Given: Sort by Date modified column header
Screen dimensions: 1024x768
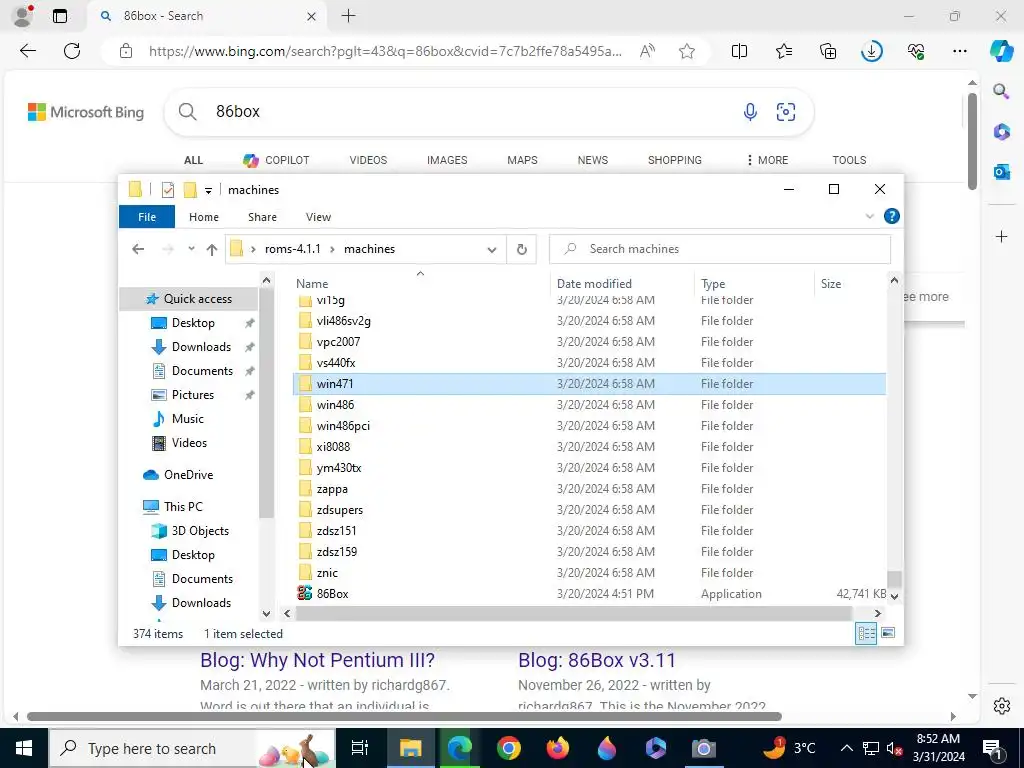Looking at the screenshot, I should (x=594, y=283).
